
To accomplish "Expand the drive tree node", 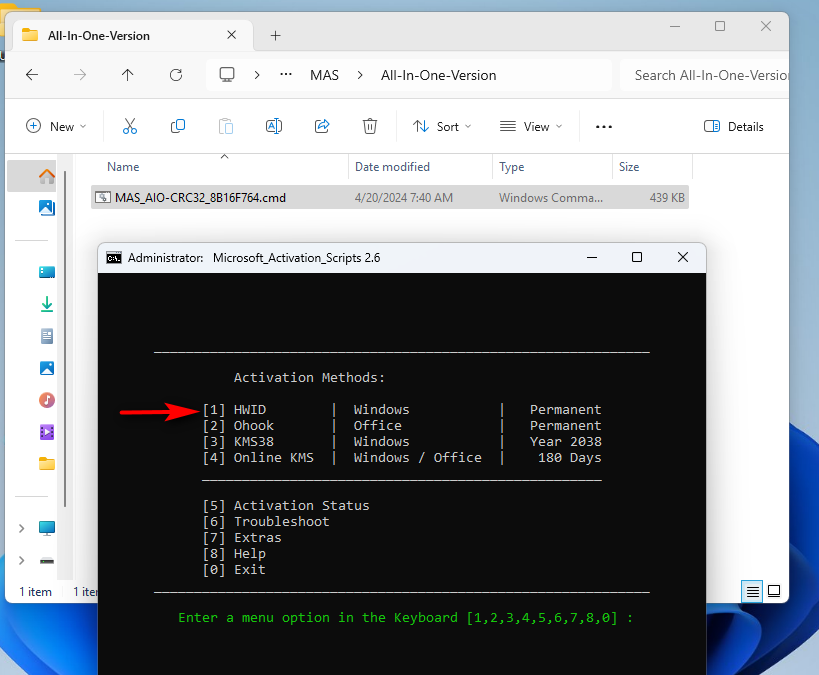I will (x=21, y=561).
